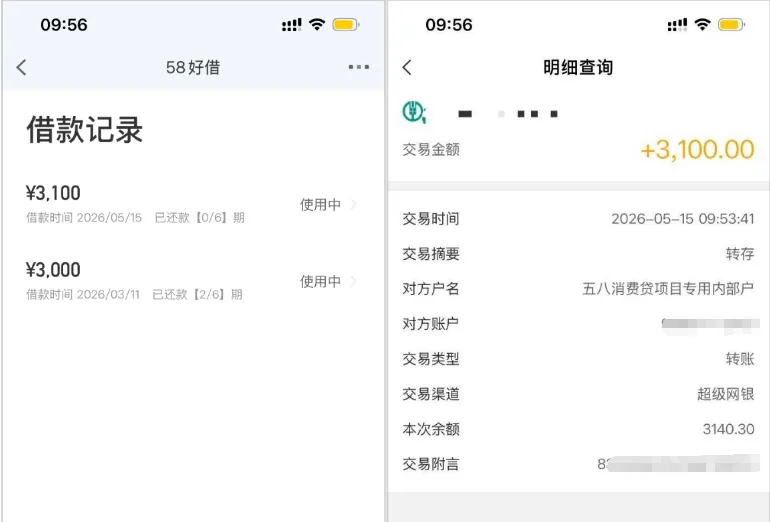Tap the 超级网银 channel value

click(x=726, y=394)
